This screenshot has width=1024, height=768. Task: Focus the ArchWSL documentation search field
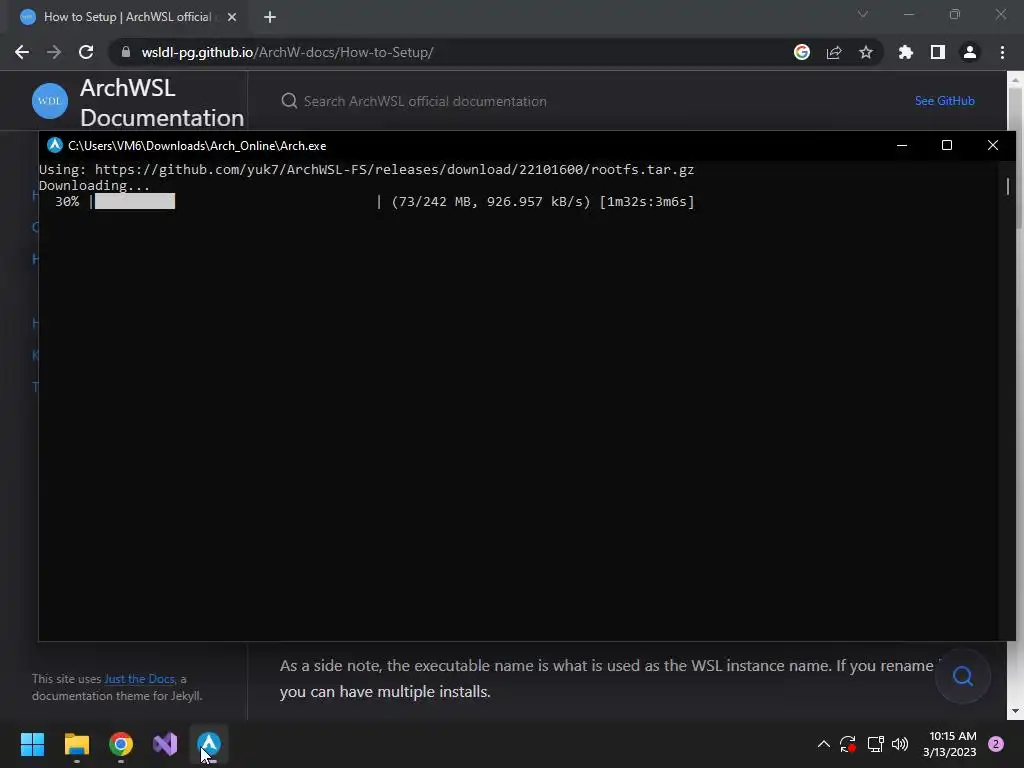(424, 101)
